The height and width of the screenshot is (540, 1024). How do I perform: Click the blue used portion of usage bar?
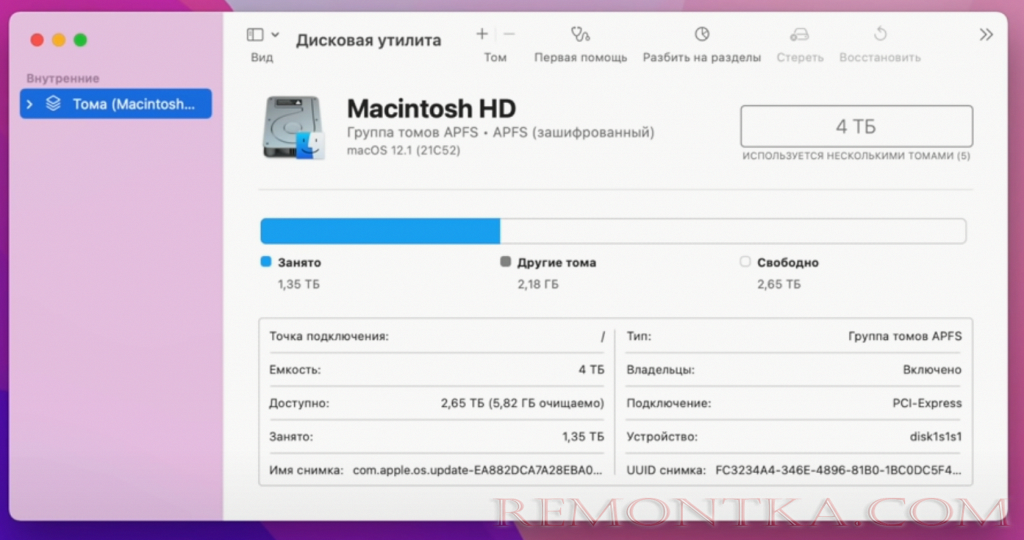pyautogui.click(x=380, y=231)
